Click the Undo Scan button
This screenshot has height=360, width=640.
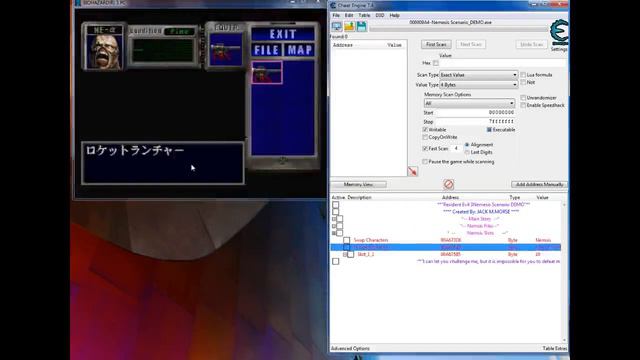[531, 44]
